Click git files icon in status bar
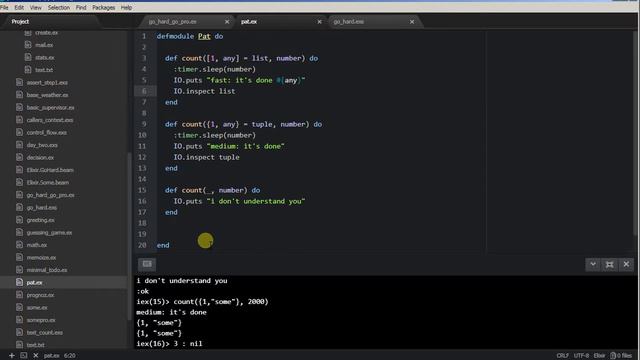Viewport: 640px width, 360px height. pyautogui.click(x=613, y=356)
